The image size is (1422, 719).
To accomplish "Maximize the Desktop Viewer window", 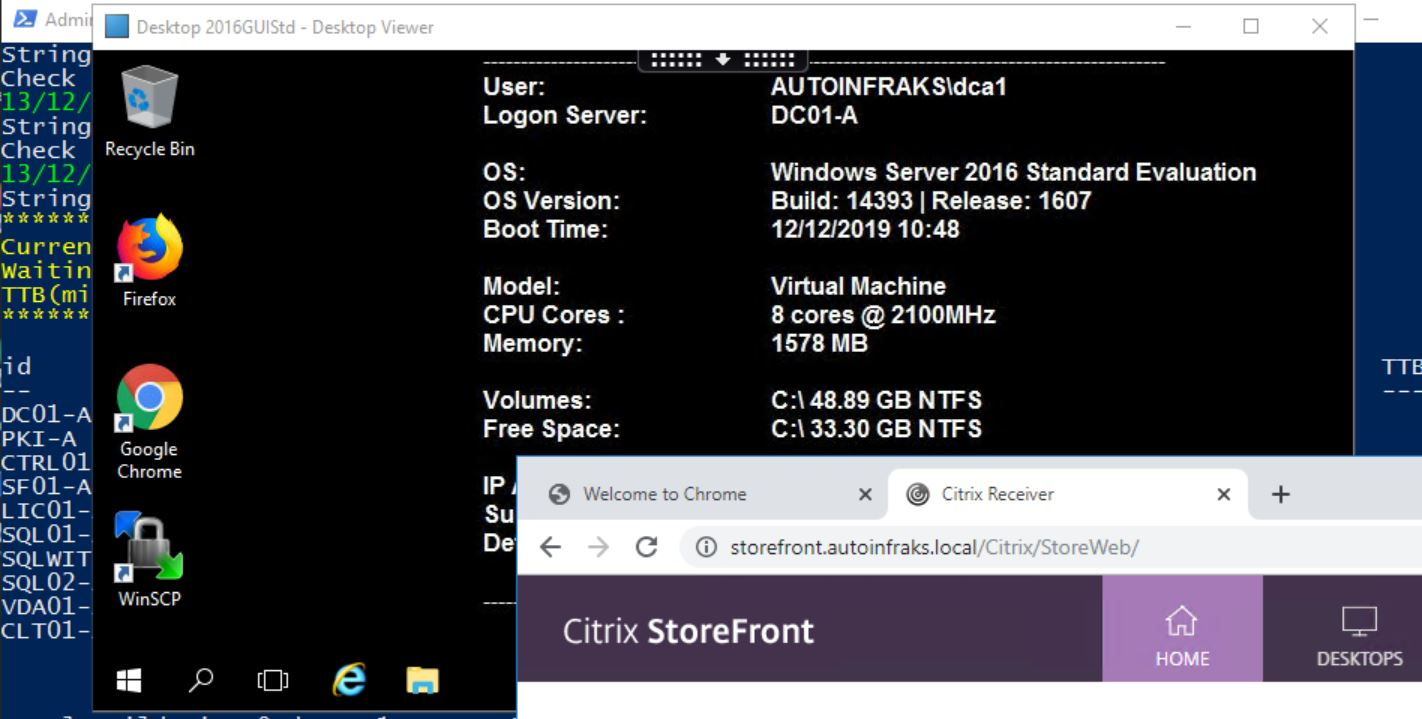I will coord(1251,27).
